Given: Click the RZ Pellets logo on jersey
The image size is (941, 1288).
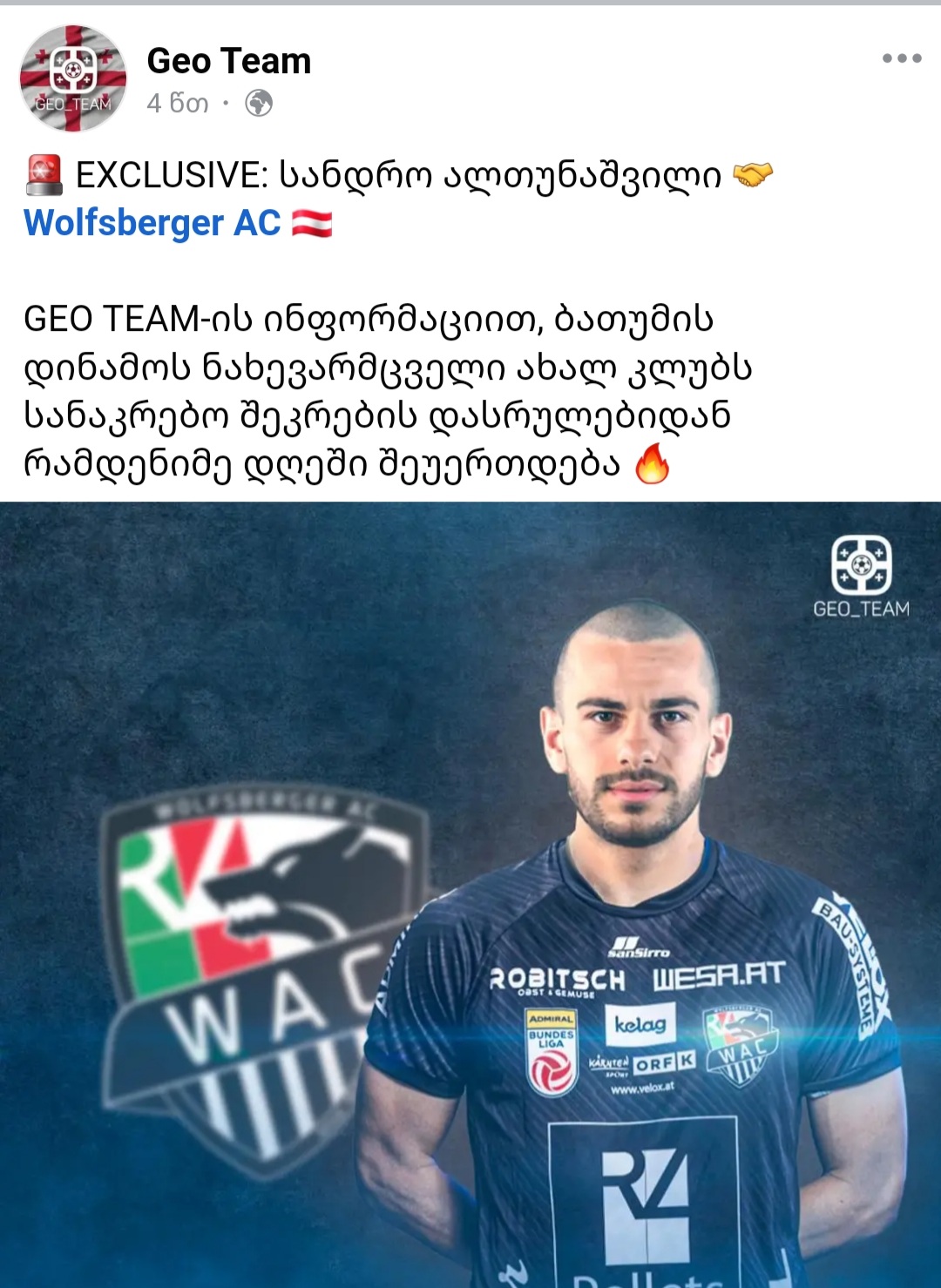Looking at the screenshot, I should coord(643,1204).
